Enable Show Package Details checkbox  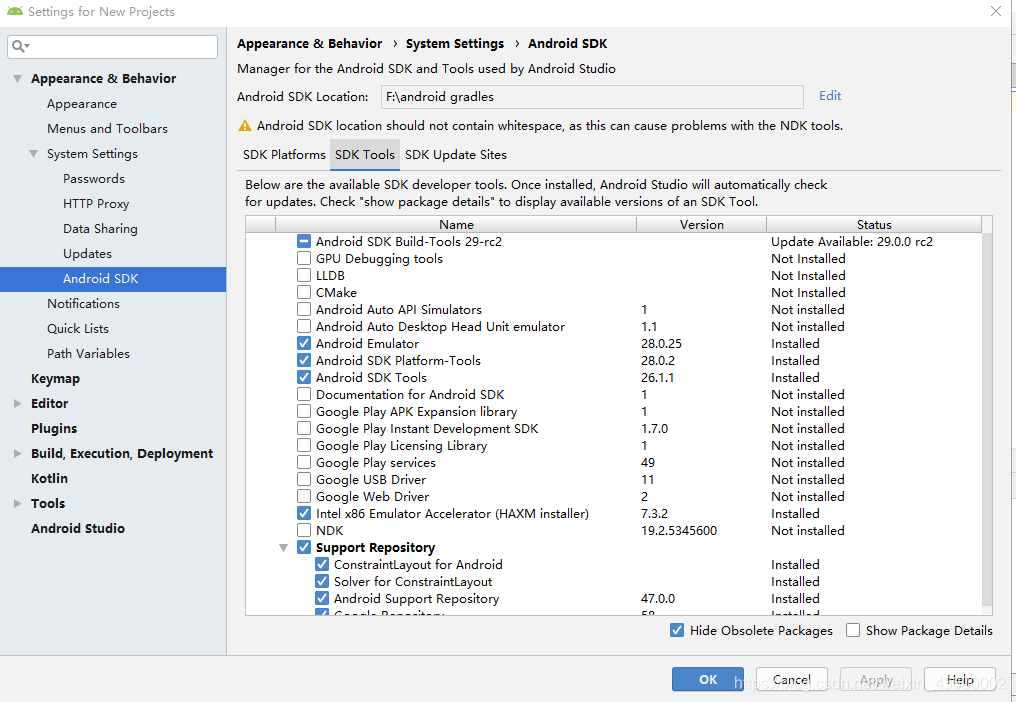click(853, 630)
